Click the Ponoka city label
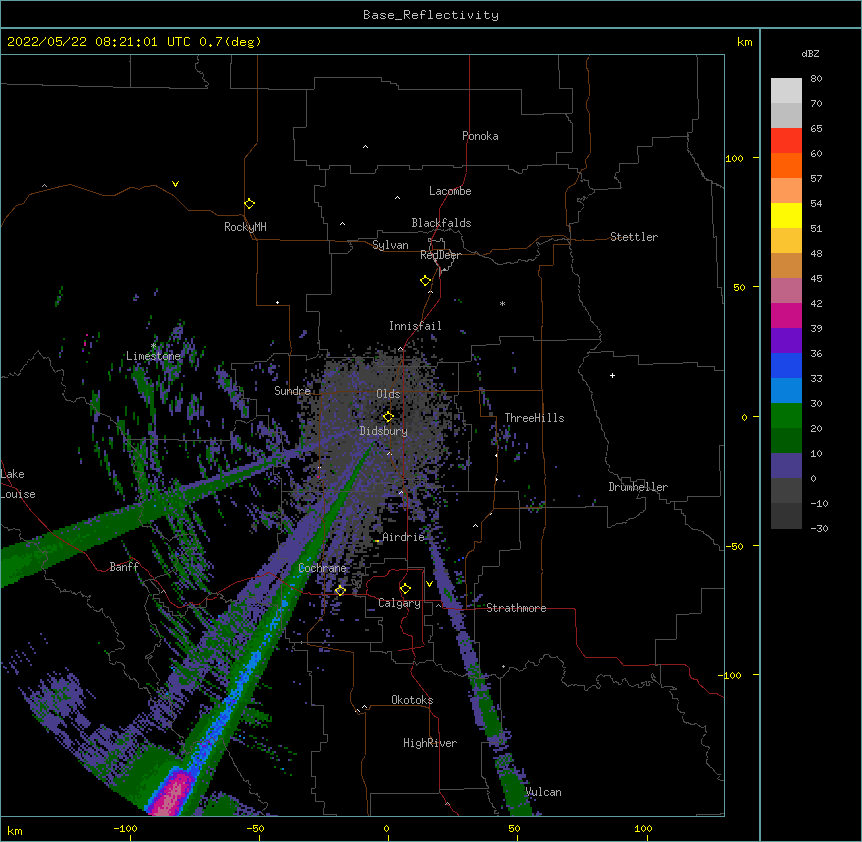 [x=480, y=136]
